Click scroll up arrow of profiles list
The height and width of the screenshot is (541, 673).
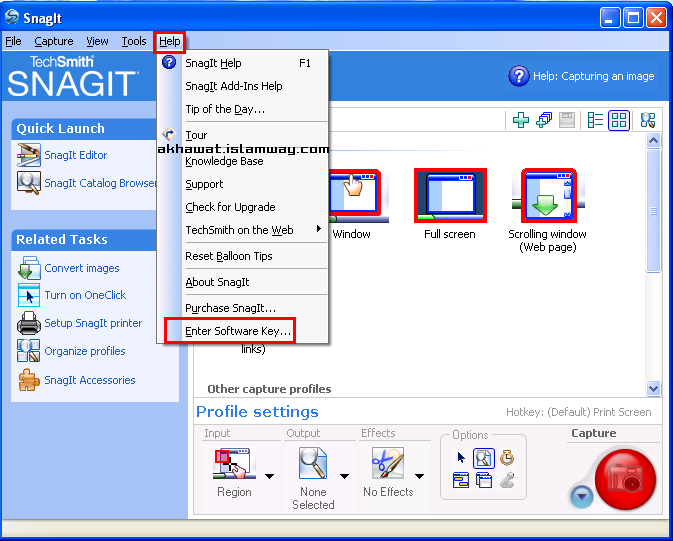click(653, 140)
